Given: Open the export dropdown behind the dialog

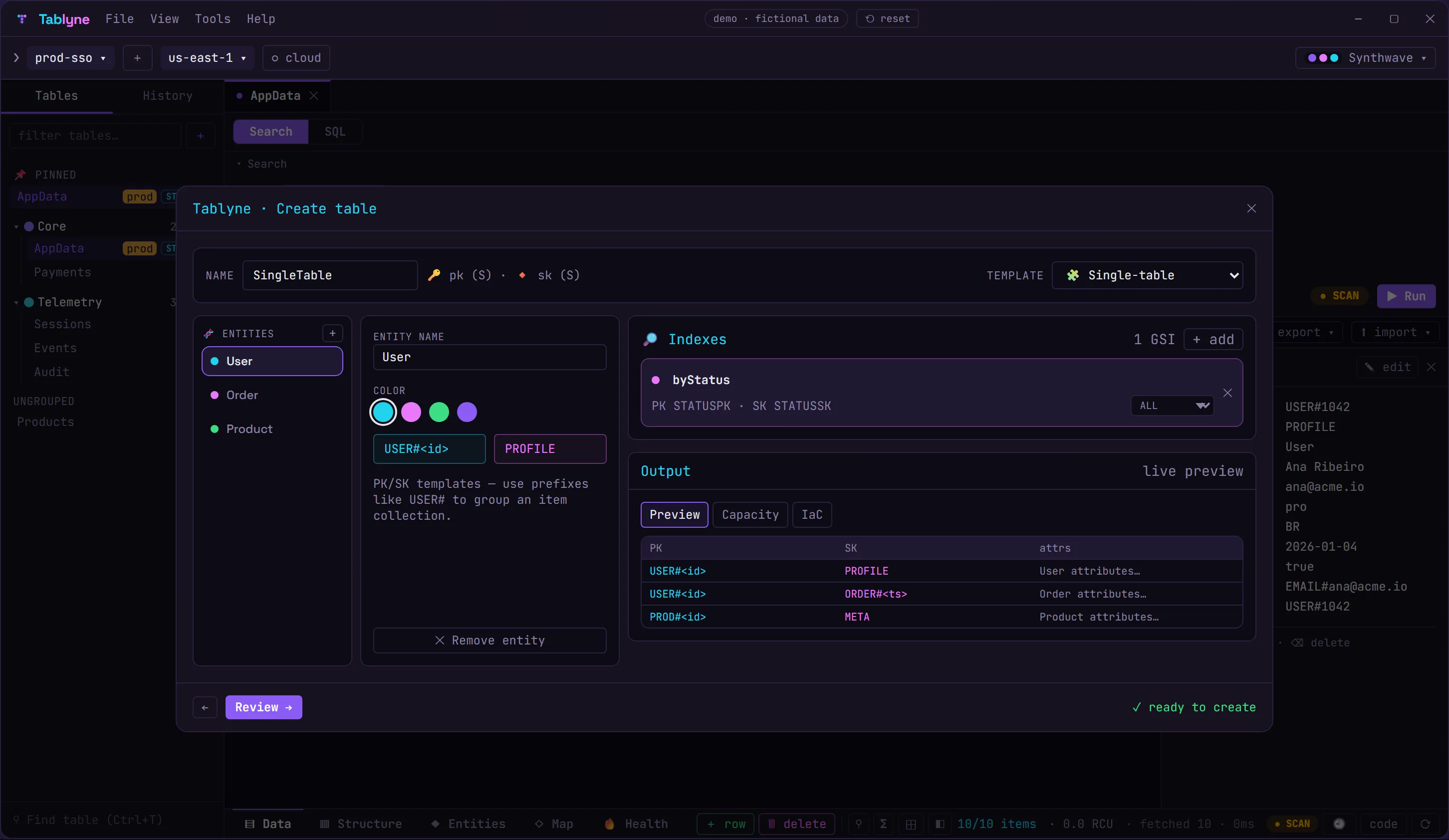Looking at the screenshot, I should [x=1305, y=332].
